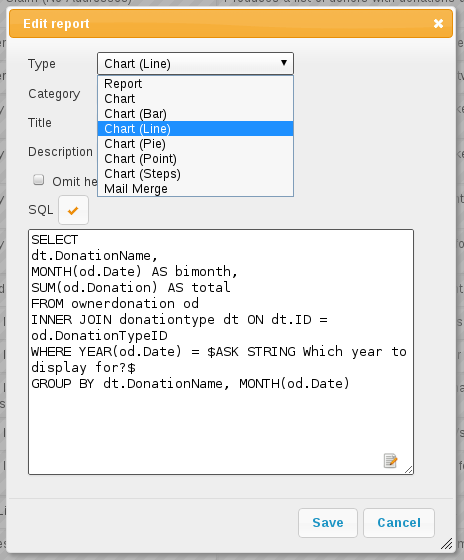This screenshot has height=560, width=464.
Task: Choose Chart (Point) option
Action: tap(195, 159)
